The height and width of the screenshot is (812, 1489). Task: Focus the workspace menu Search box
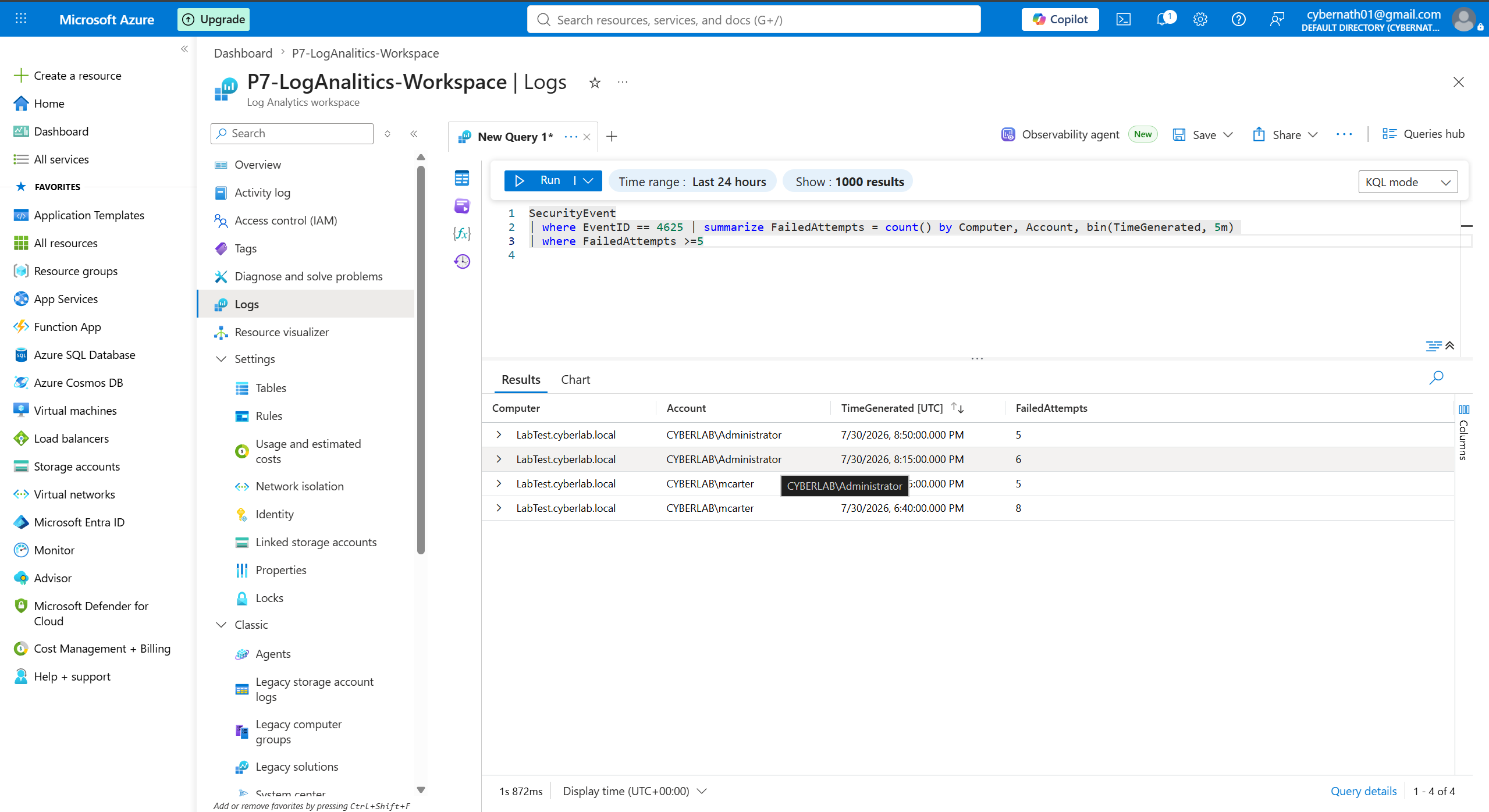[292, 134]
